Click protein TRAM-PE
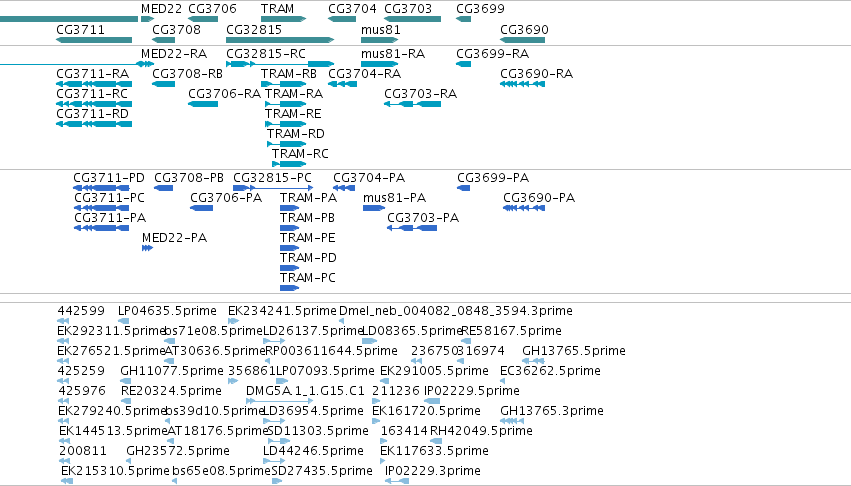This screenshot has height=486, width=851. coord(308,238)
